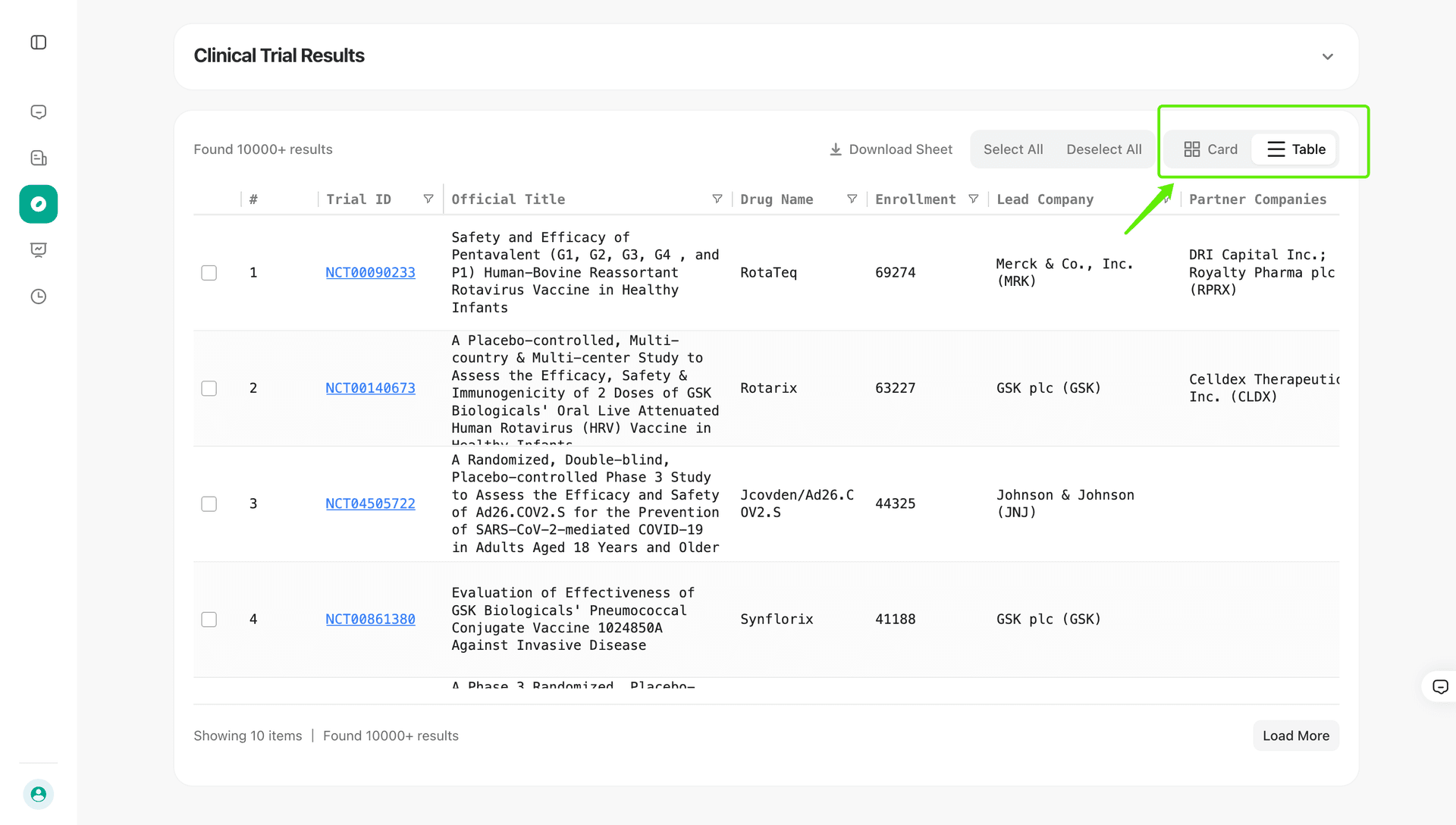Open trial link NCT04505722
Image resolution: width=1456 pixels, height=825 pixels.
point(370,503)
